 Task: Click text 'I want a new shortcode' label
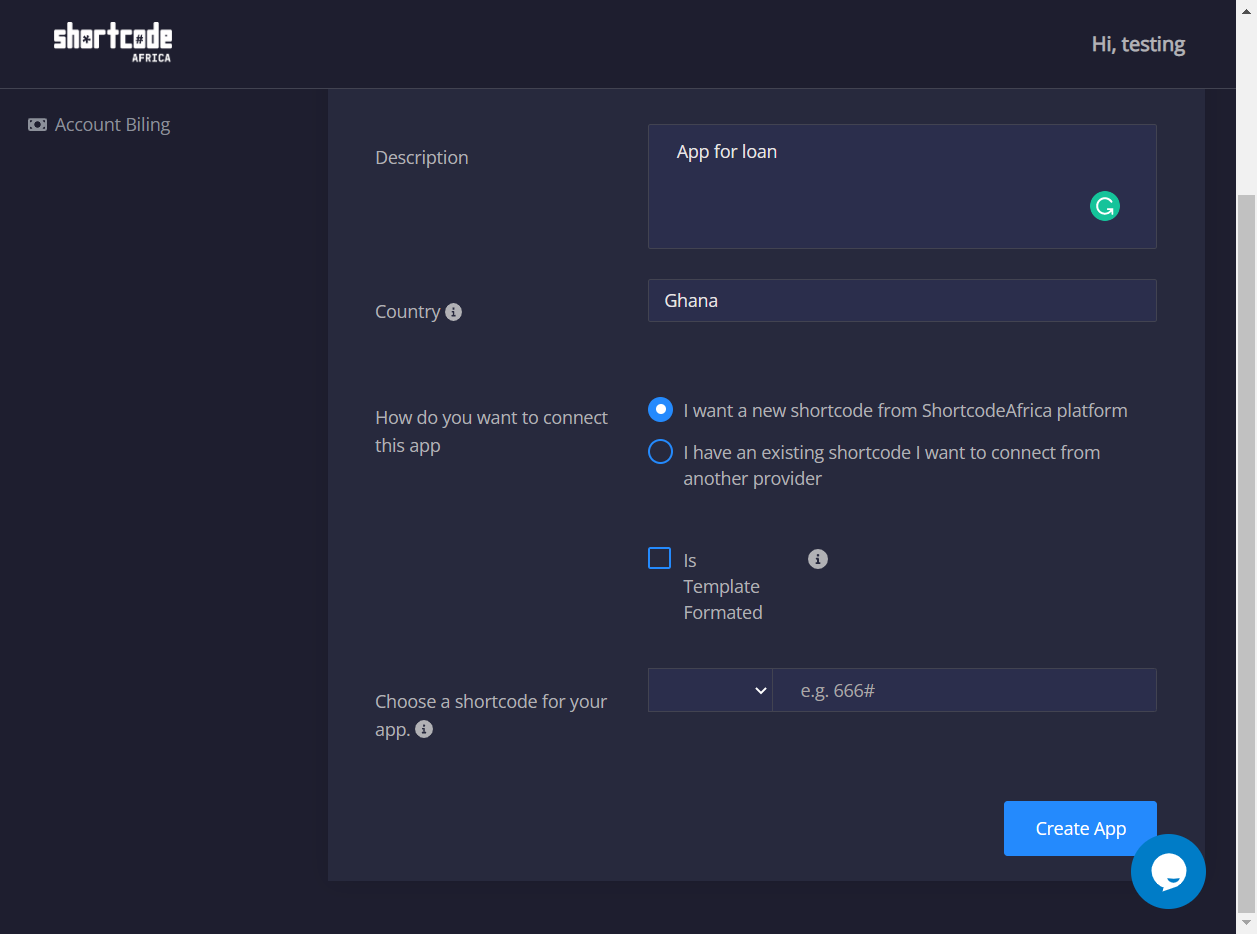[x=905, y=410]
